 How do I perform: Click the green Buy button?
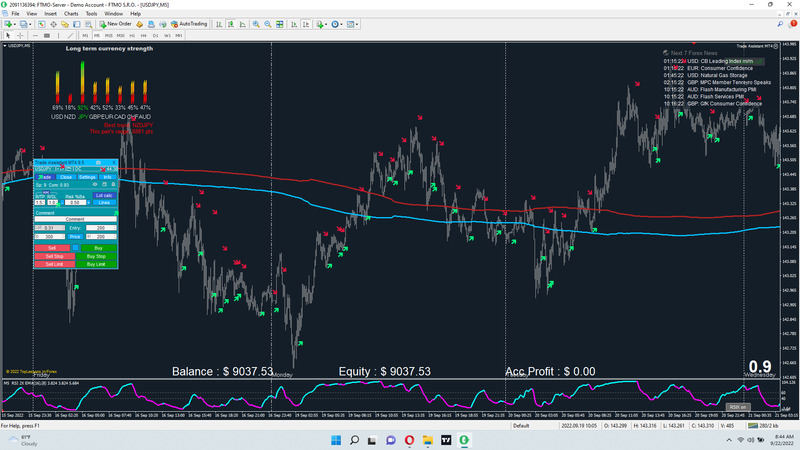[98, 248]
